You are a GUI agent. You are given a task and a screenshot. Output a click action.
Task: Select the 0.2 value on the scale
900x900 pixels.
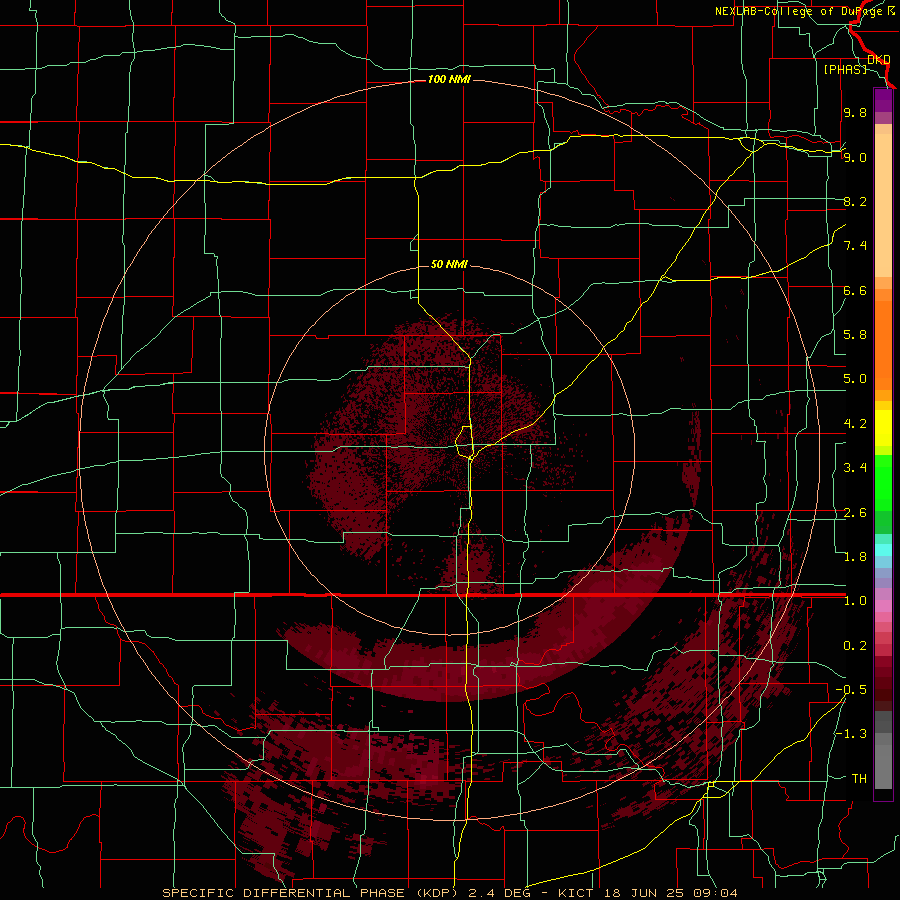click(855, 646)
